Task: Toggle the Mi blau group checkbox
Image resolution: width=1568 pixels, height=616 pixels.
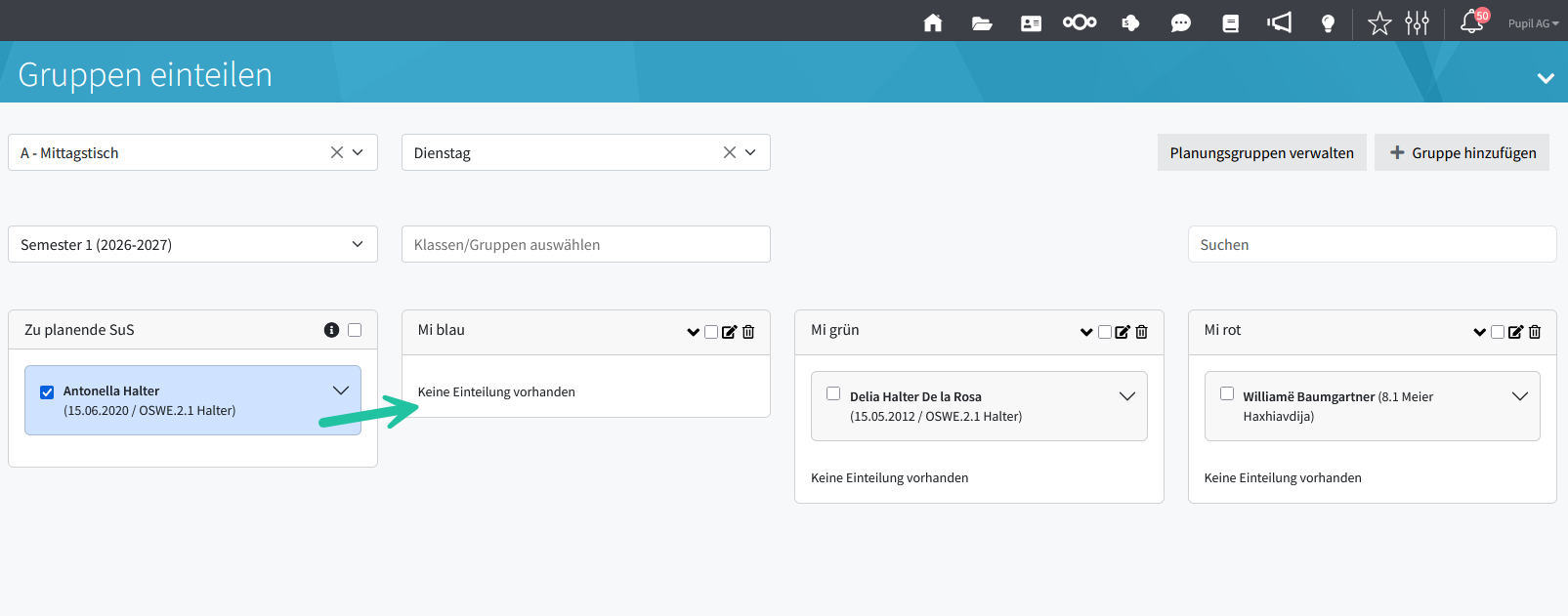Action: 711,332
